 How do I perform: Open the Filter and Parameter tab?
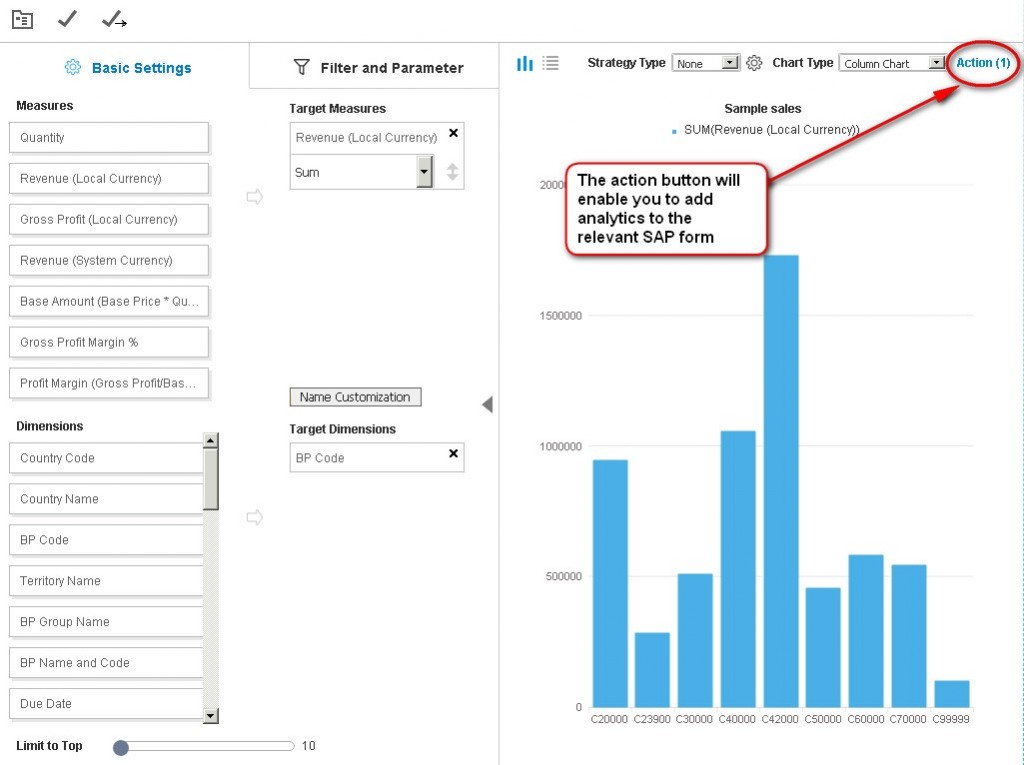[x=378, y=68]
